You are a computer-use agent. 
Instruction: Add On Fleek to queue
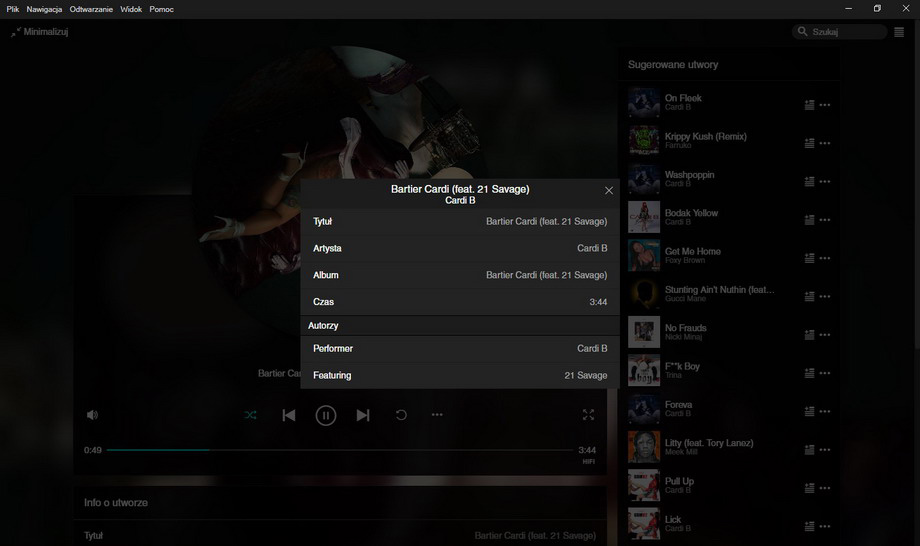(x=809, y=105)
